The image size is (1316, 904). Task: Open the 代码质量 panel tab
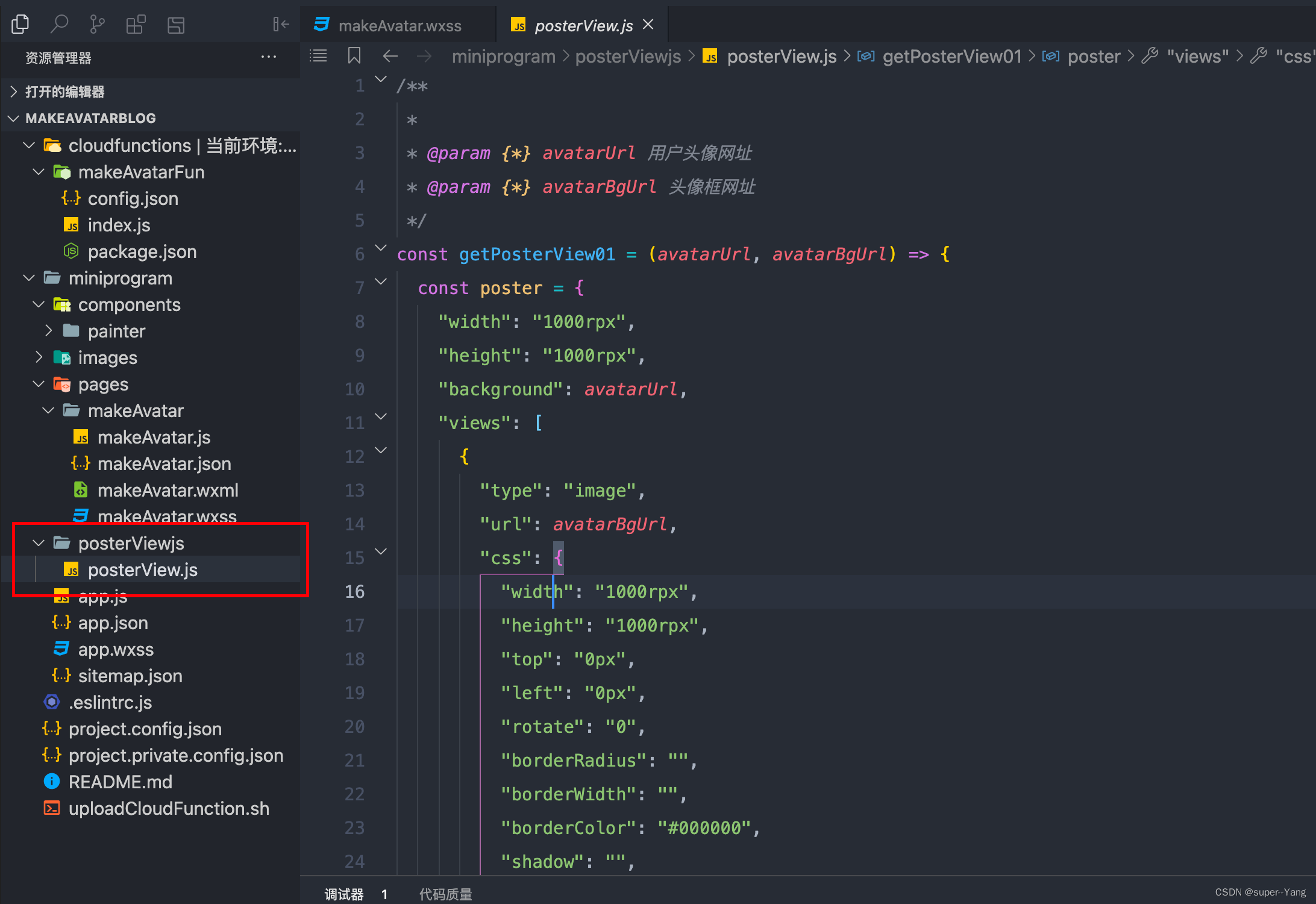pyautogui.click(x=445, y=894)
